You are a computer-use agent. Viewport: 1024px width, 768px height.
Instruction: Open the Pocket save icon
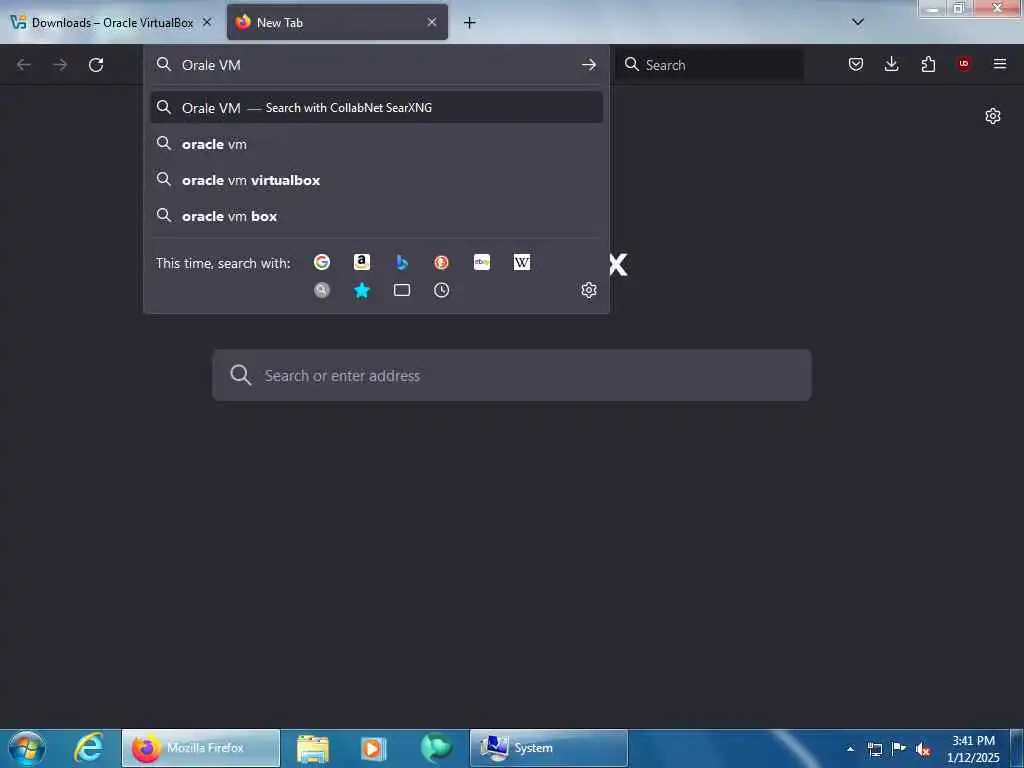click(x=856, y=64)
